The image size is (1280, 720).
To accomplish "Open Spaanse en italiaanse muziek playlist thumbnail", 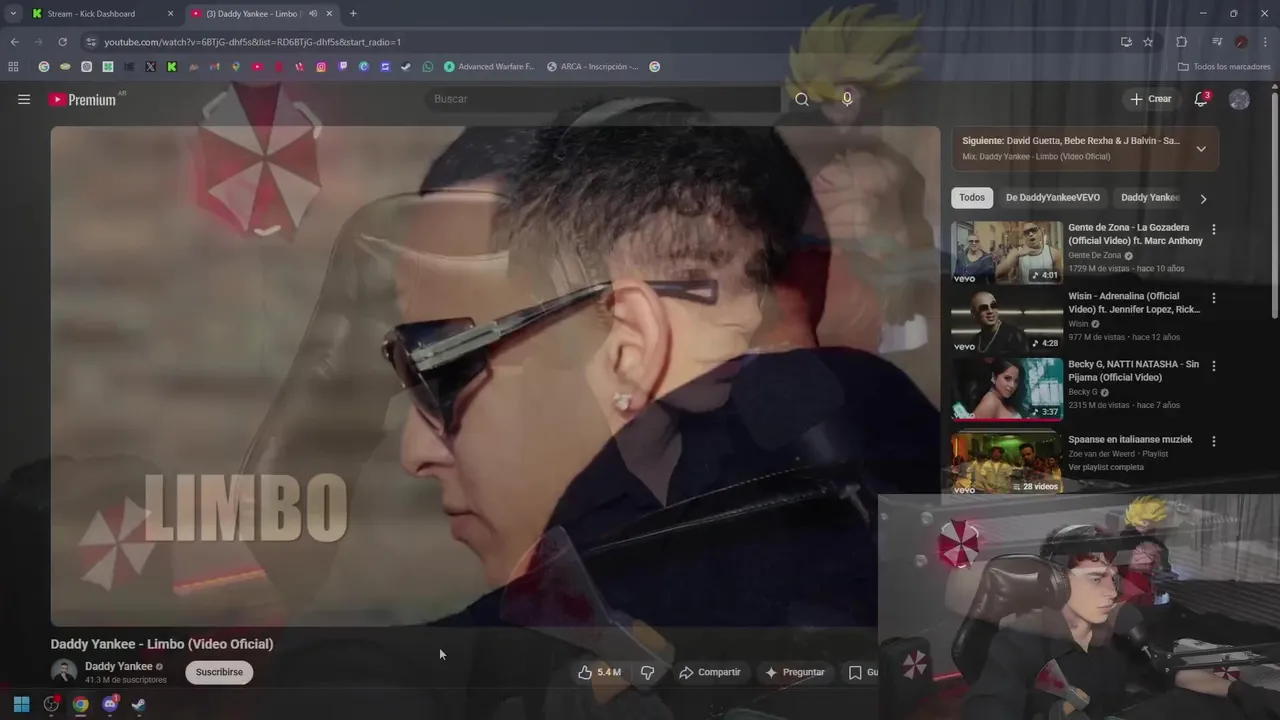I will click(x=1006, y=462).
